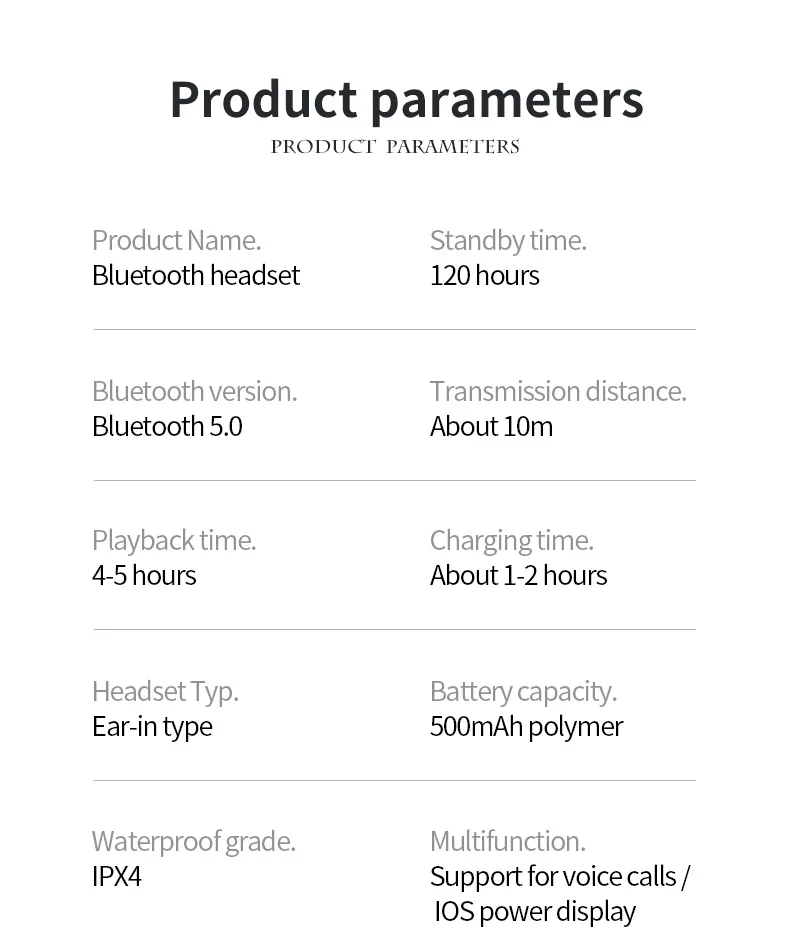This screenshot has height=944, width=790.
Task: Click the "120 hours" value
Action: click(484, 276)
